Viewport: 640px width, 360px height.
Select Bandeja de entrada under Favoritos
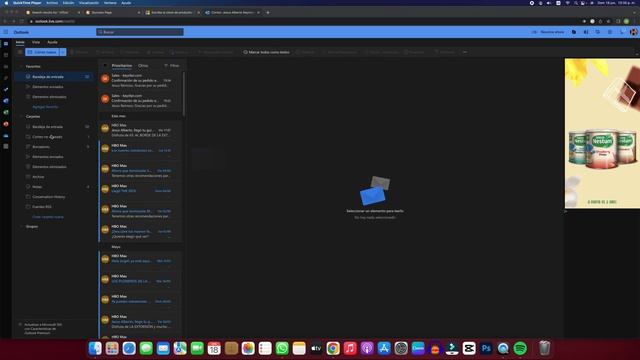pos(54,77)
